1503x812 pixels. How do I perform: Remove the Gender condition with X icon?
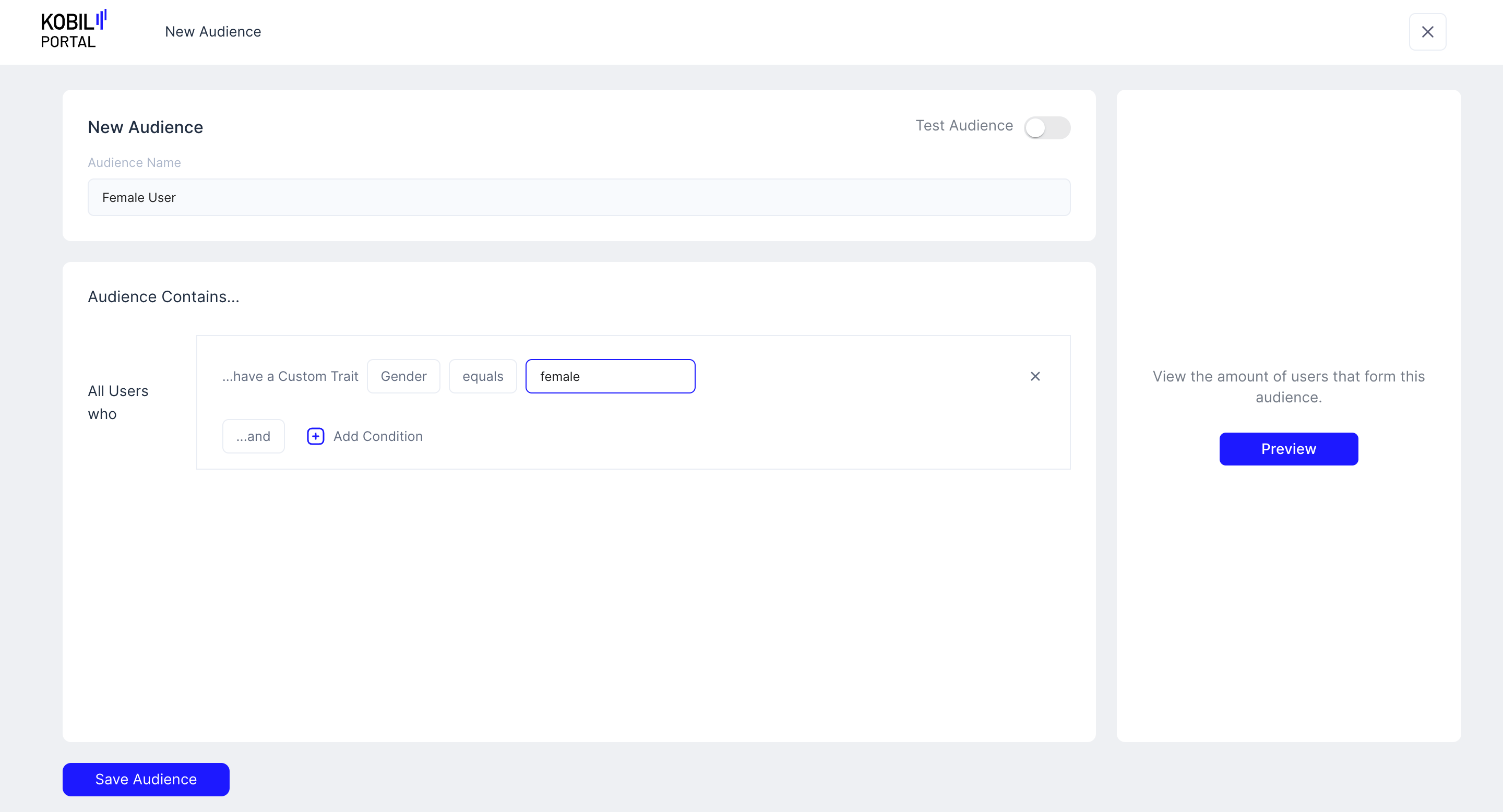1034,376
